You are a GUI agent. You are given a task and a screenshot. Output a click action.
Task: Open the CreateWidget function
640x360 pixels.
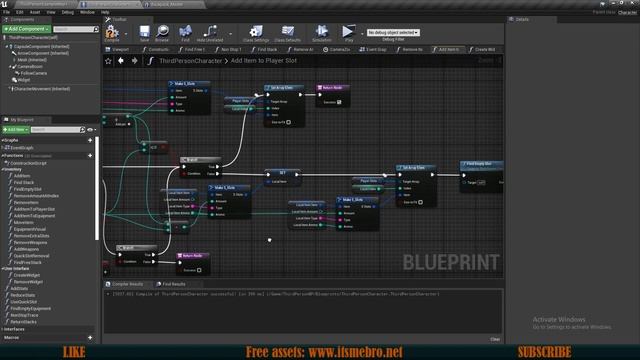[x=27, y=276]
